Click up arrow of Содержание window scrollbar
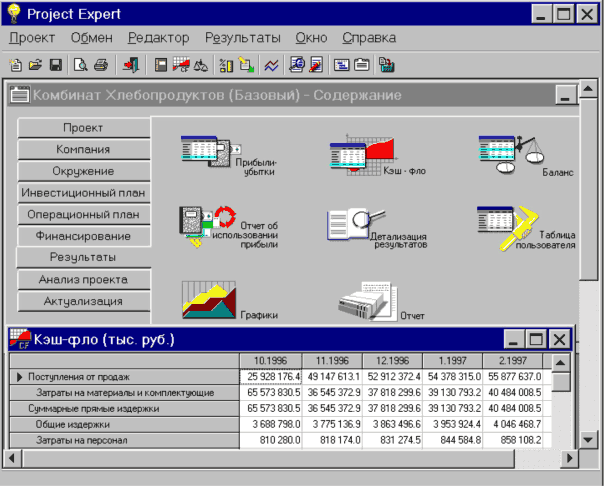The width and height of the screenshot is (604, 486). tap(588, 89)
